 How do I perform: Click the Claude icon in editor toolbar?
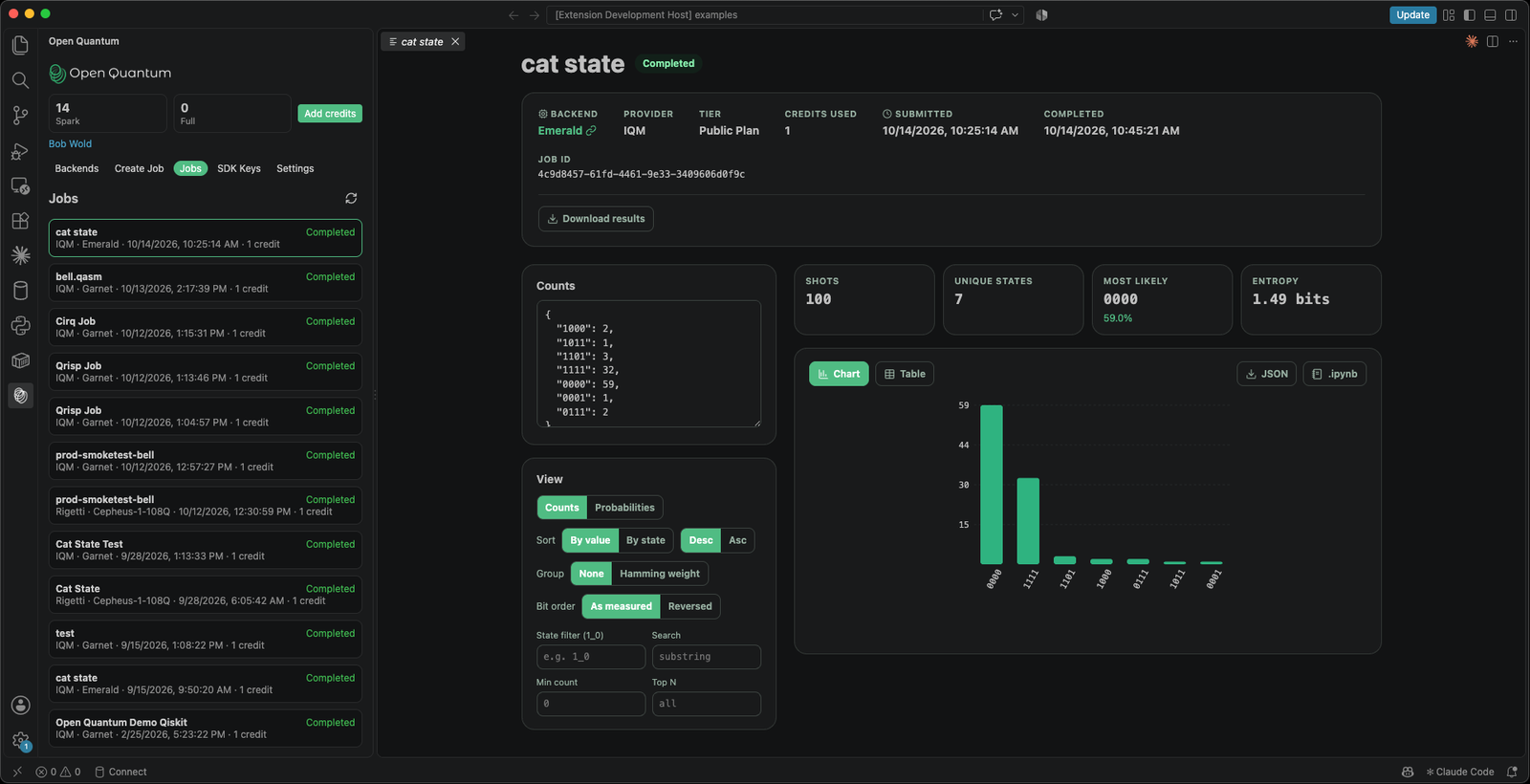1472,41
